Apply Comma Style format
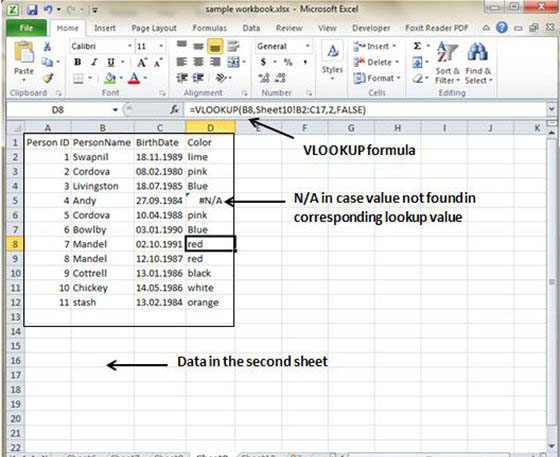 tap(305, 62)
